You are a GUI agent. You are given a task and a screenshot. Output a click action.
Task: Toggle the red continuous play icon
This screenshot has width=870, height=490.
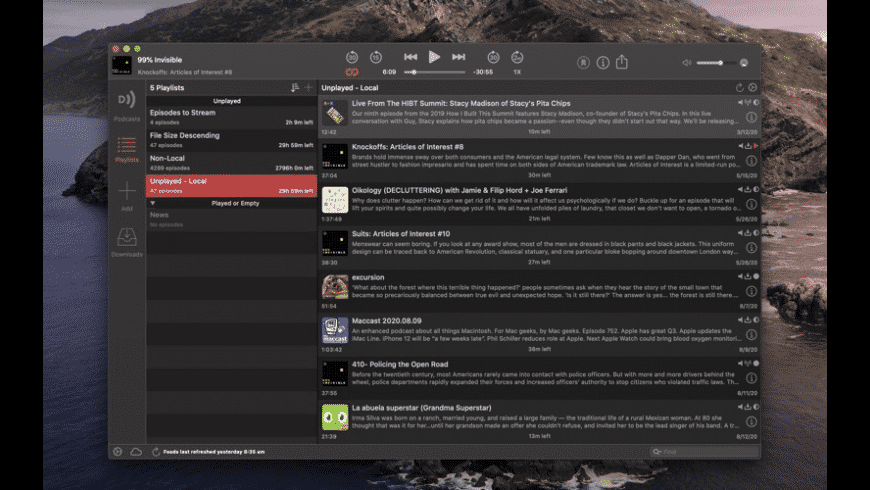(x=352, y=72)
